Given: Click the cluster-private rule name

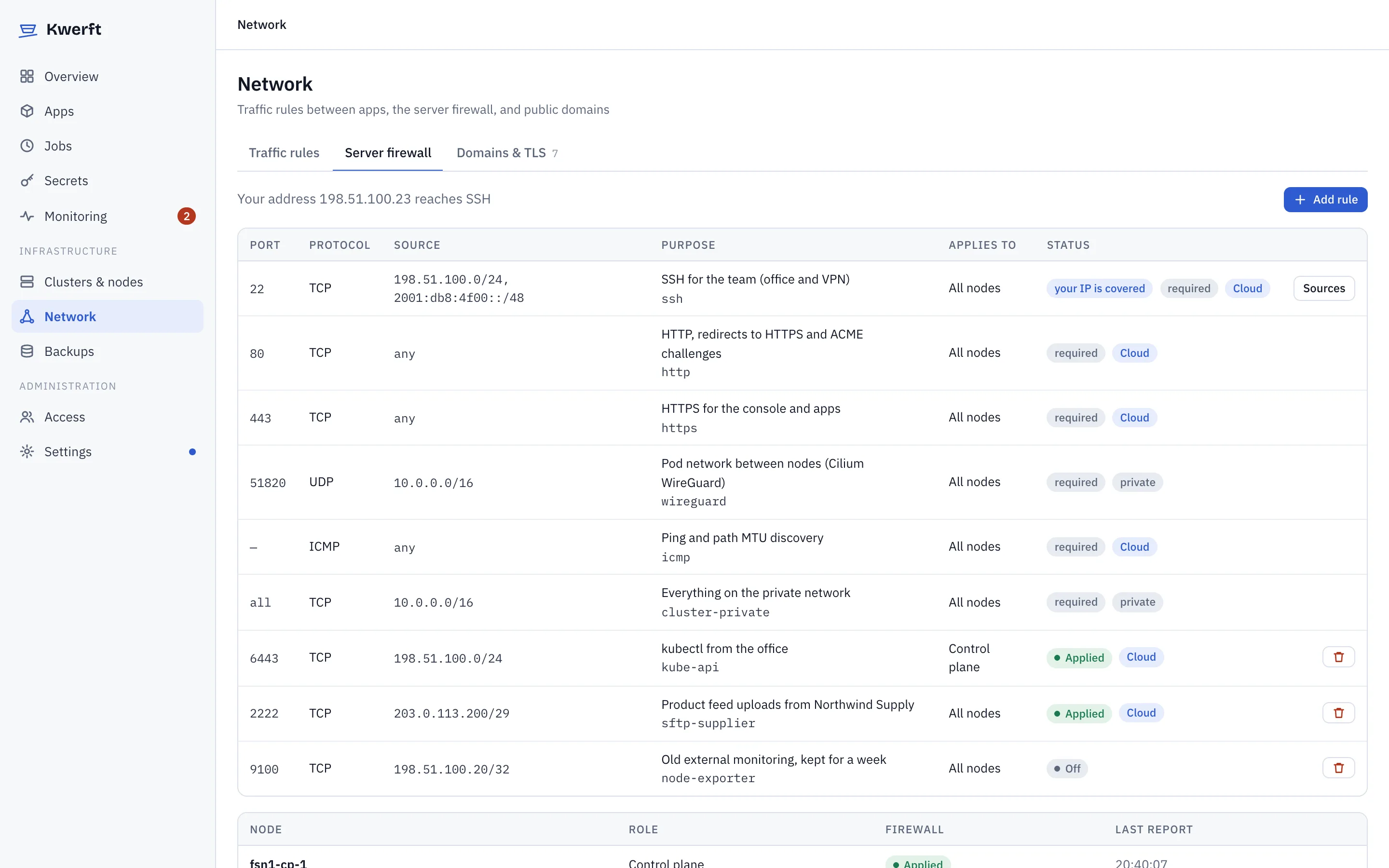Looking at the screenshot, I should 715,612.
